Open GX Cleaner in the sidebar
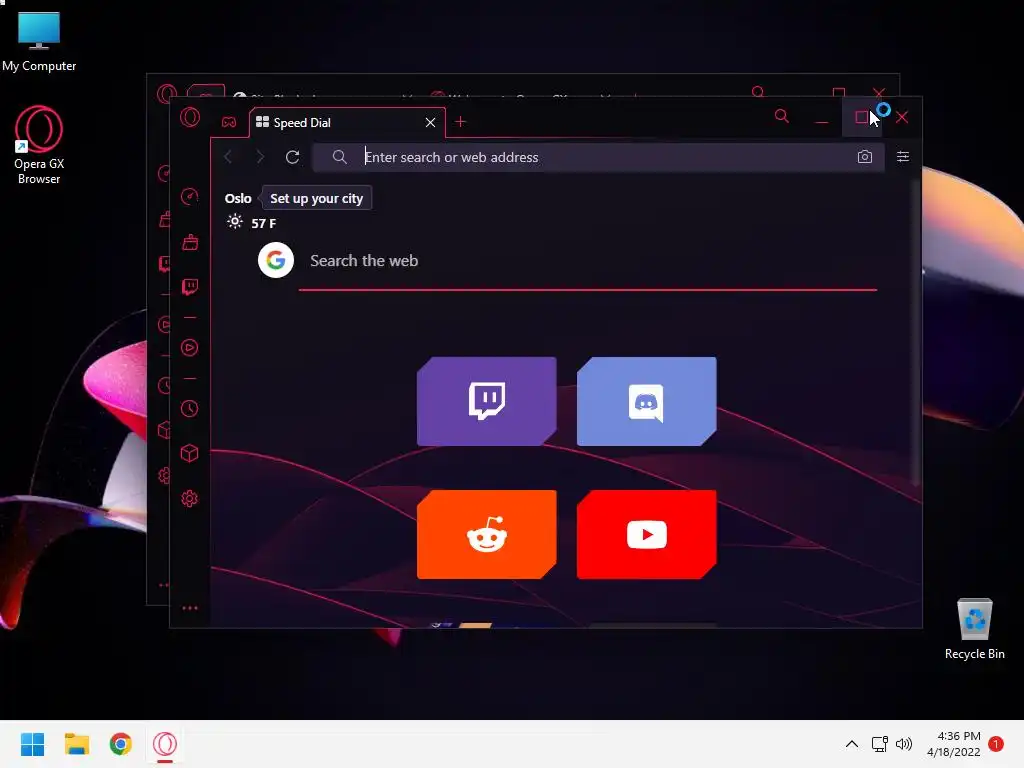 coord(190,242)
